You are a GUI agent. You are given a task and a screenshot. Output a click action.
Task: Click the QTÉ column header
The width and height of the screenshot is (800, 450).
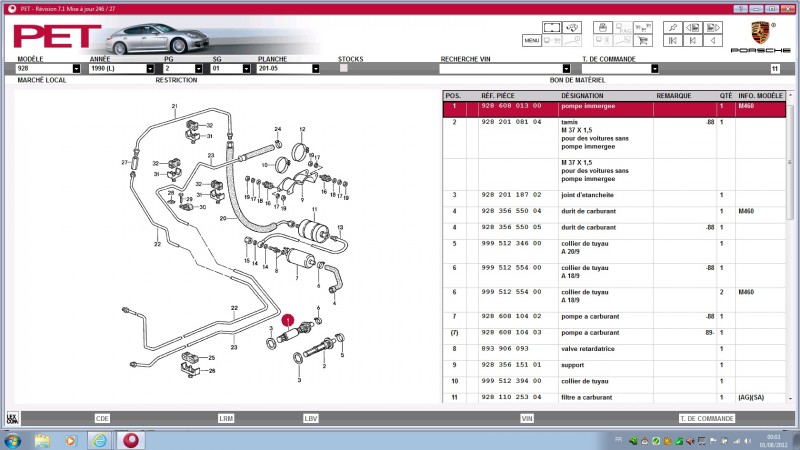726,95
